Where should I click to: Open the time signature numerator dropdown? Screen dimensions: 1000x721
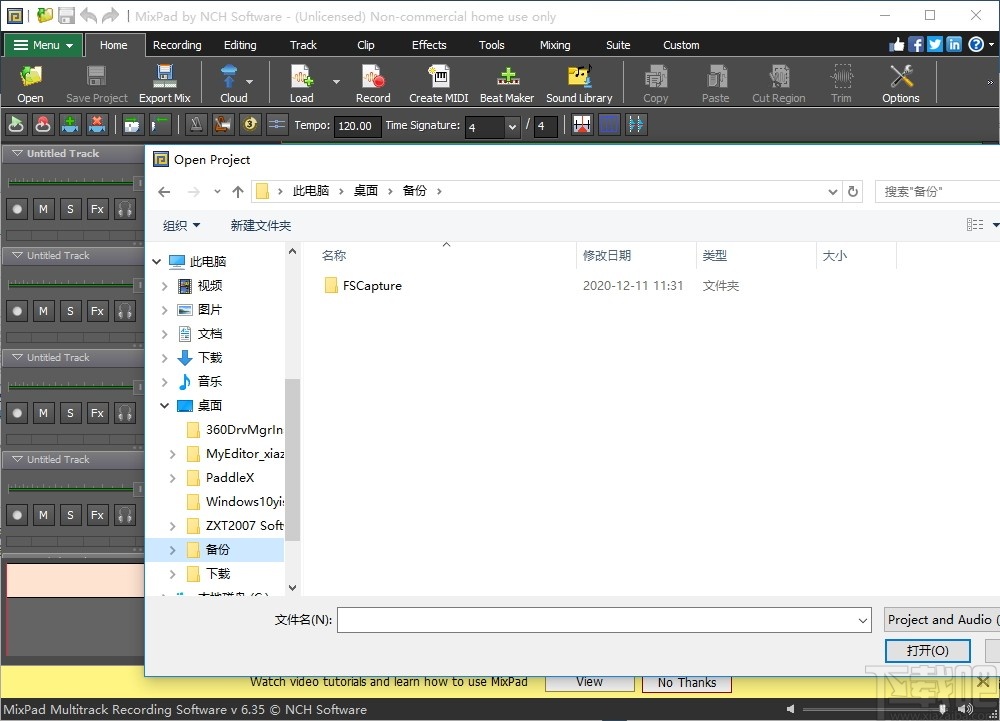click(x=511, y=126)
